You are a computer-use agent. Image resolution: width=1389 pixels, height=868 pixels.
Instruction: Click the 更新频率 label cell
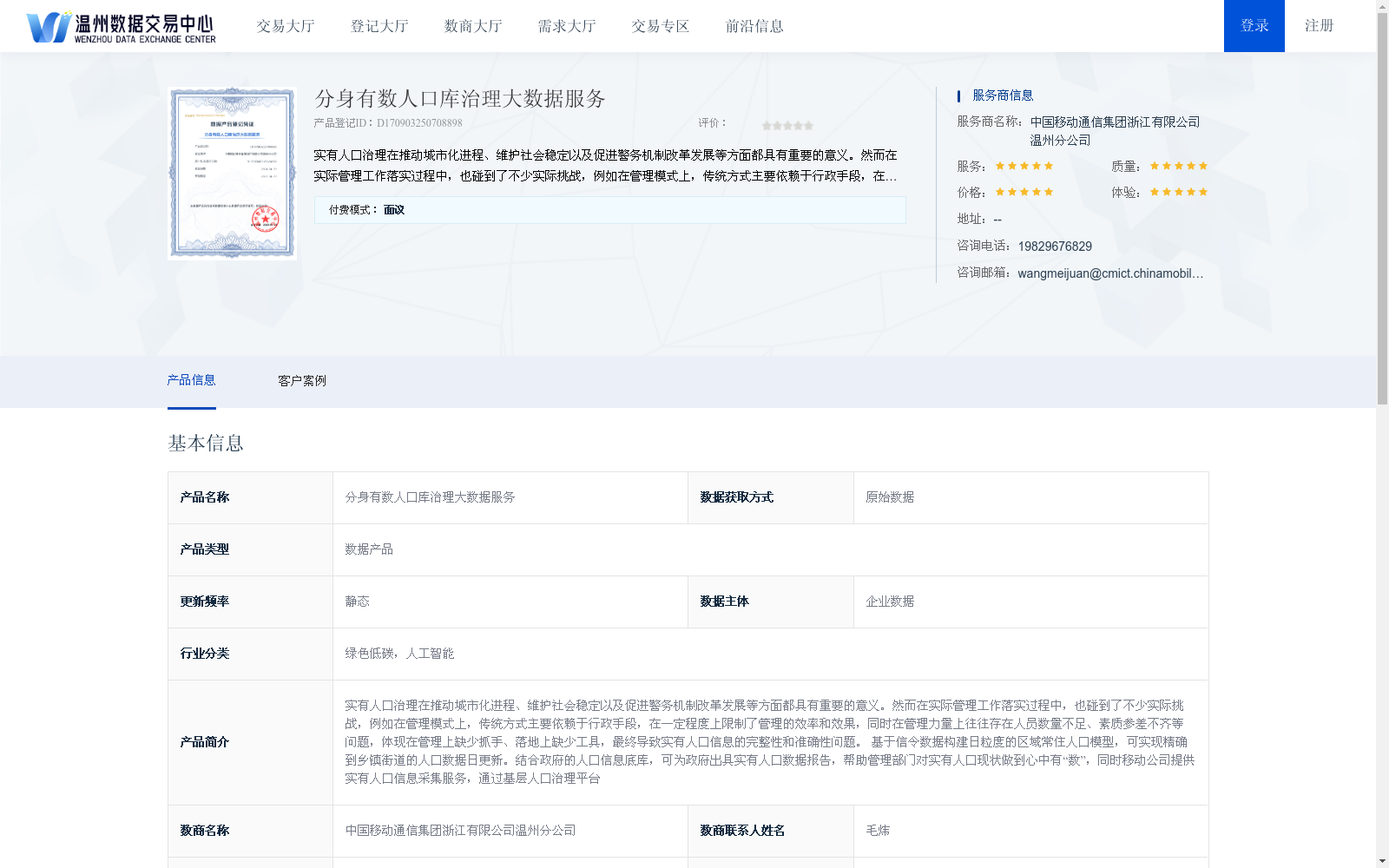pos(250,602)
